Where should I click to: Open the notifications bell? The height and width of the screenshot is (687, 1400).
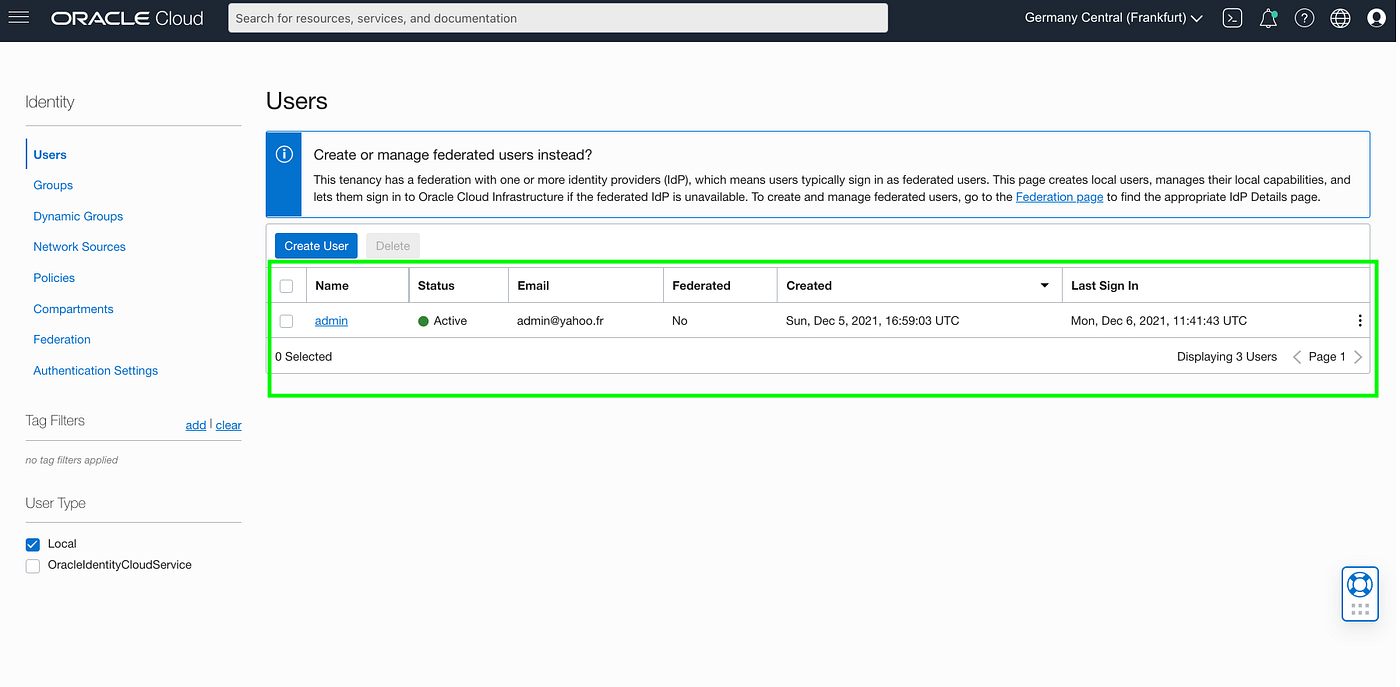(x=1268, y=17)
